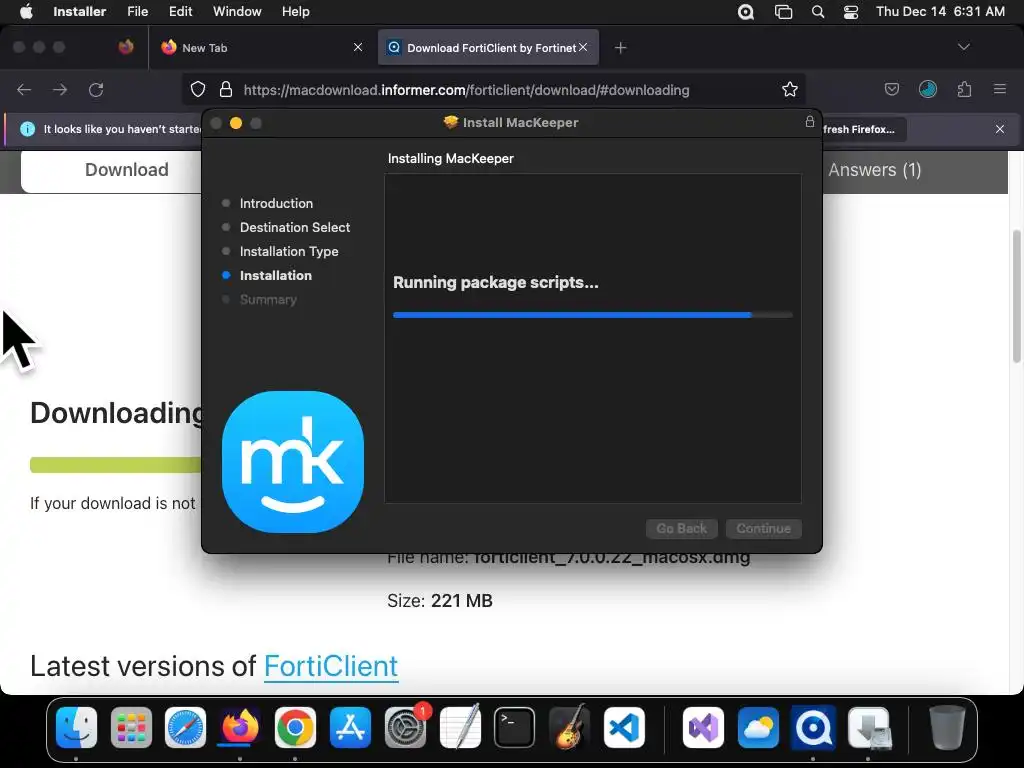Open System Settings from the Dock
1024x768 pixels.
pyautogui.click(x=406, y=727)
